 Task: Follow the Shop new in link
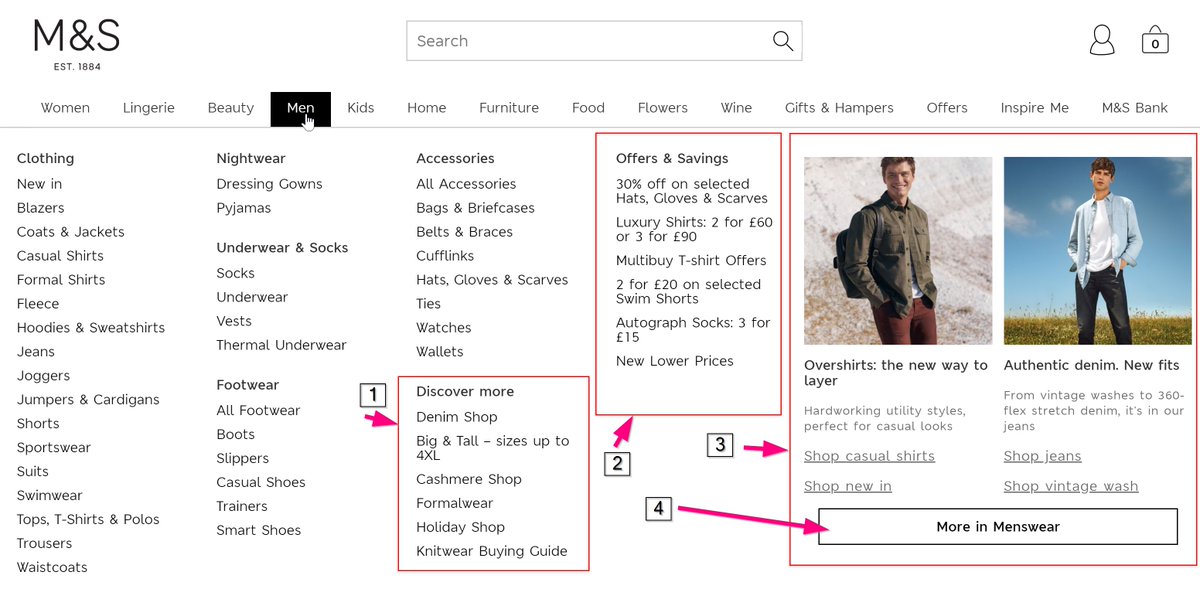tap(848, 486)
